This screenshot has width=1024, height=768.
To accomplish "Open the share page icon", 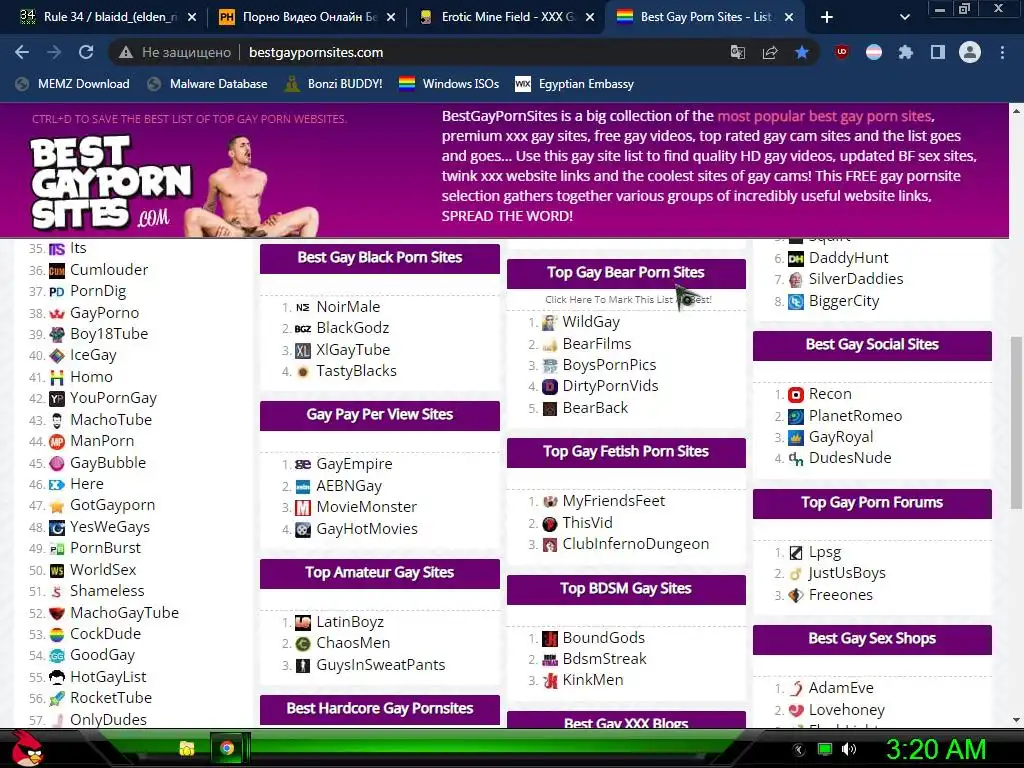I will coord(770,52).
